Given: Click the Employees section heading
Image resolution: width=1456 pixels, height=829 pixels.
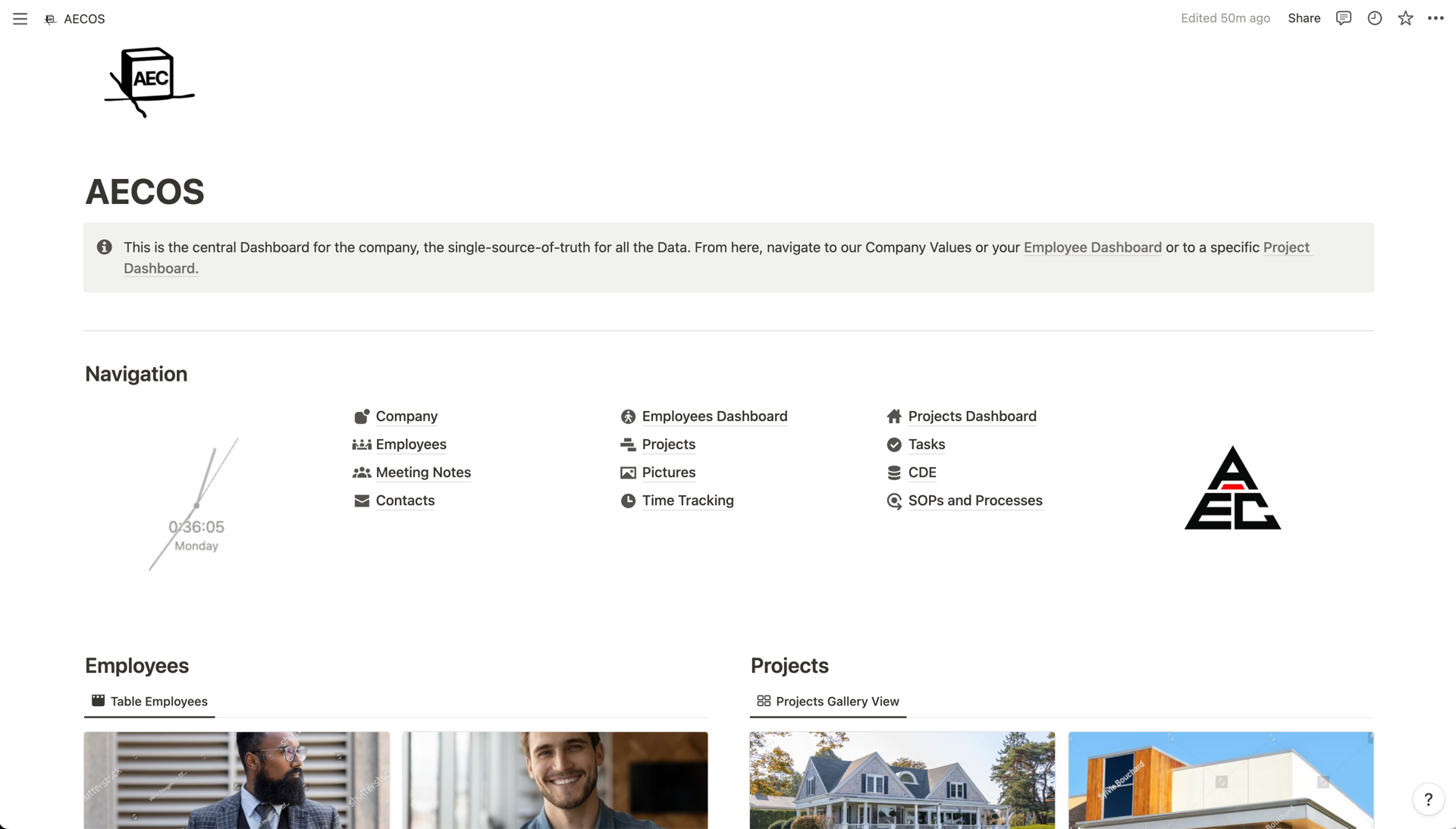Looking at the screenshot, I should click(x=136, y=665).
